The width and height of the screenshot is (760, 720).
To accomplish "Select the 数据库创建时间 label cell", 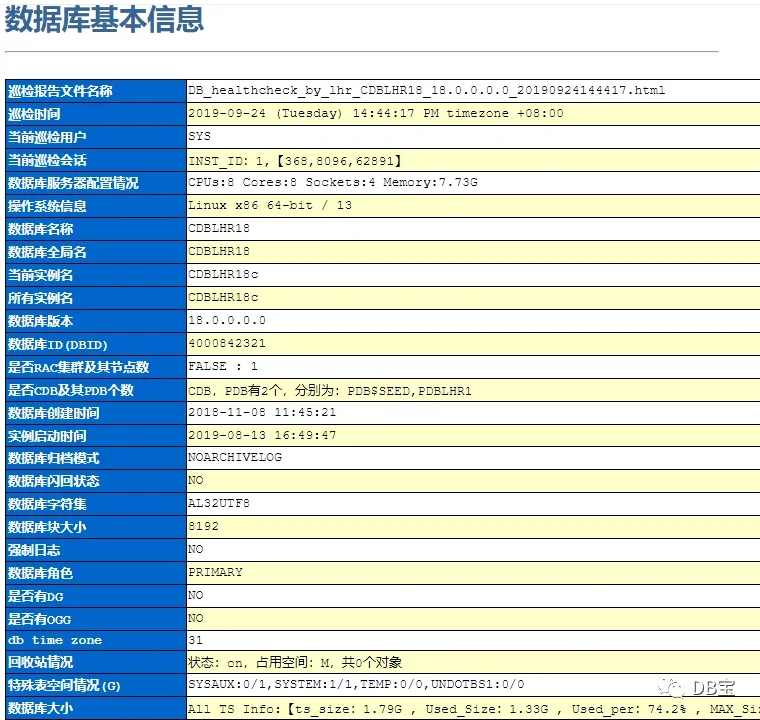I will [96, 414].
